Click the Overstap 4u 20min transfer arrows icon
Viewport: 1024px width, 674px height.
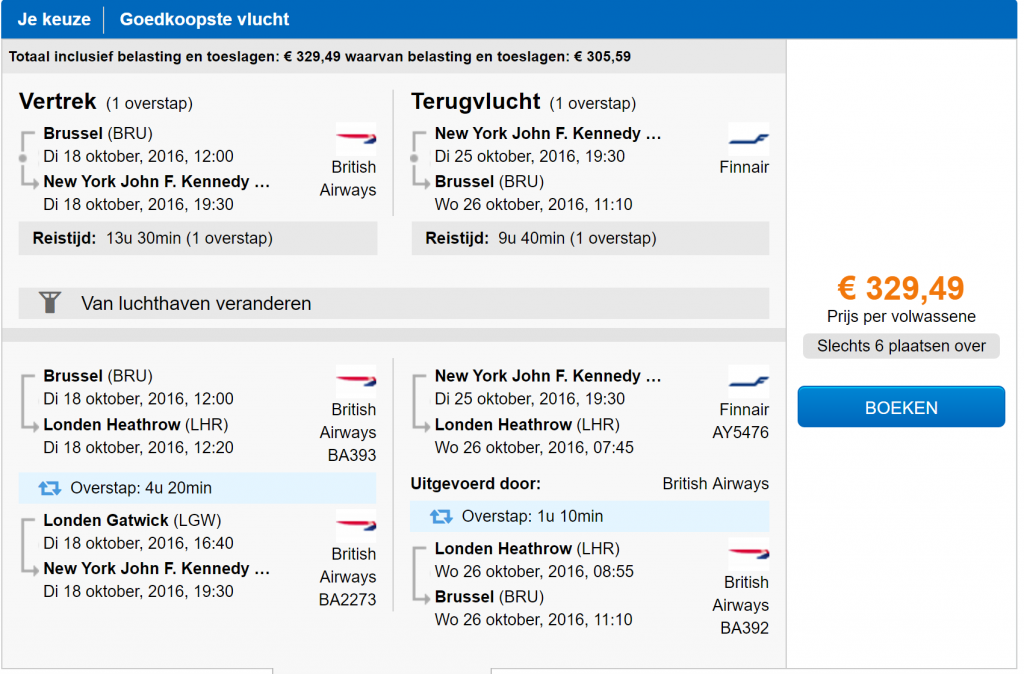point(50,488)
